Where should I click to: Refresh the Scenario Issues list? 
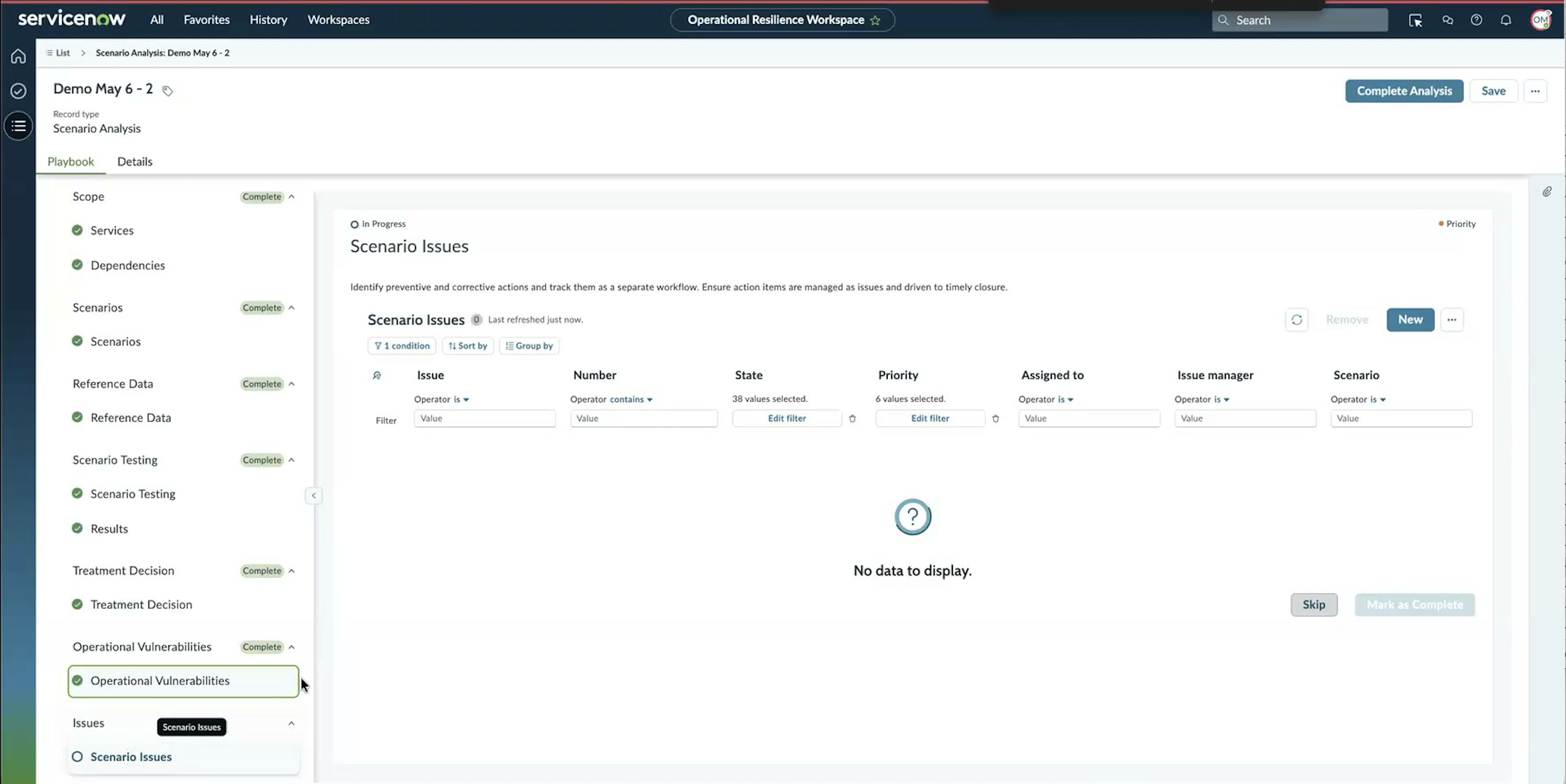click(x=1297, y=320)
